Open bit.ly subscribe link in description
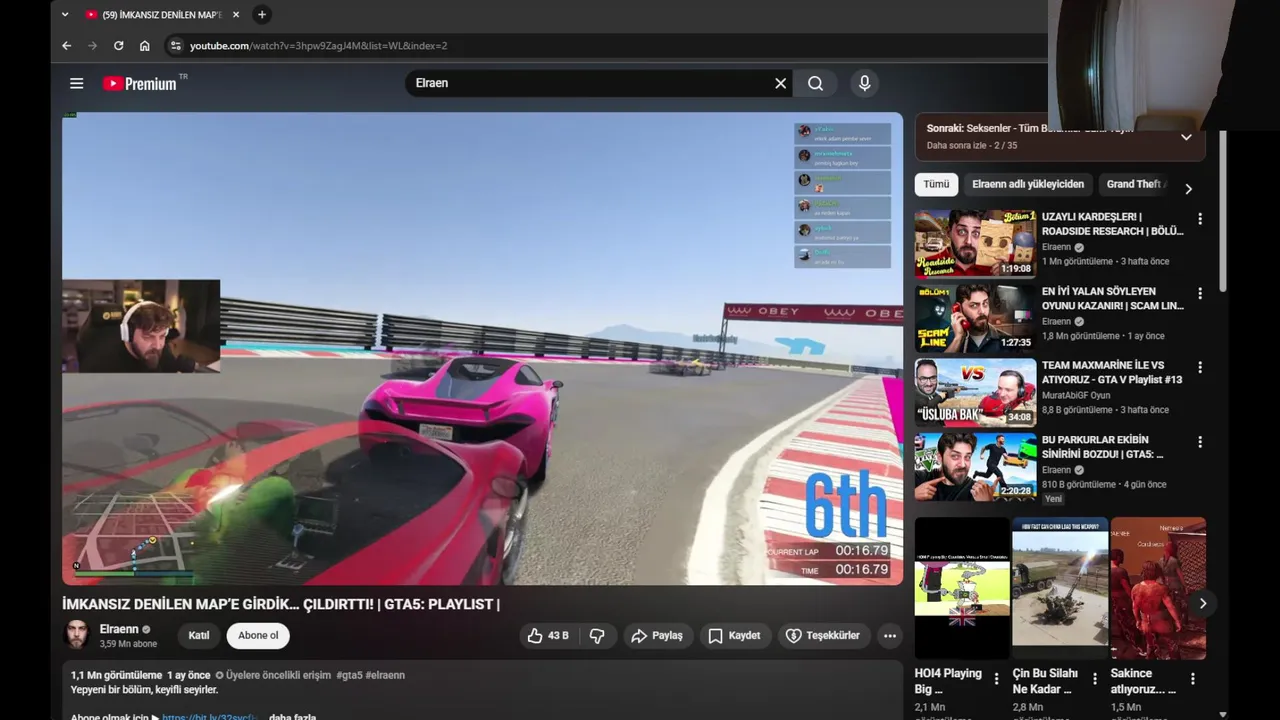This screenshot has width=1280, height=720. [210, 715]
